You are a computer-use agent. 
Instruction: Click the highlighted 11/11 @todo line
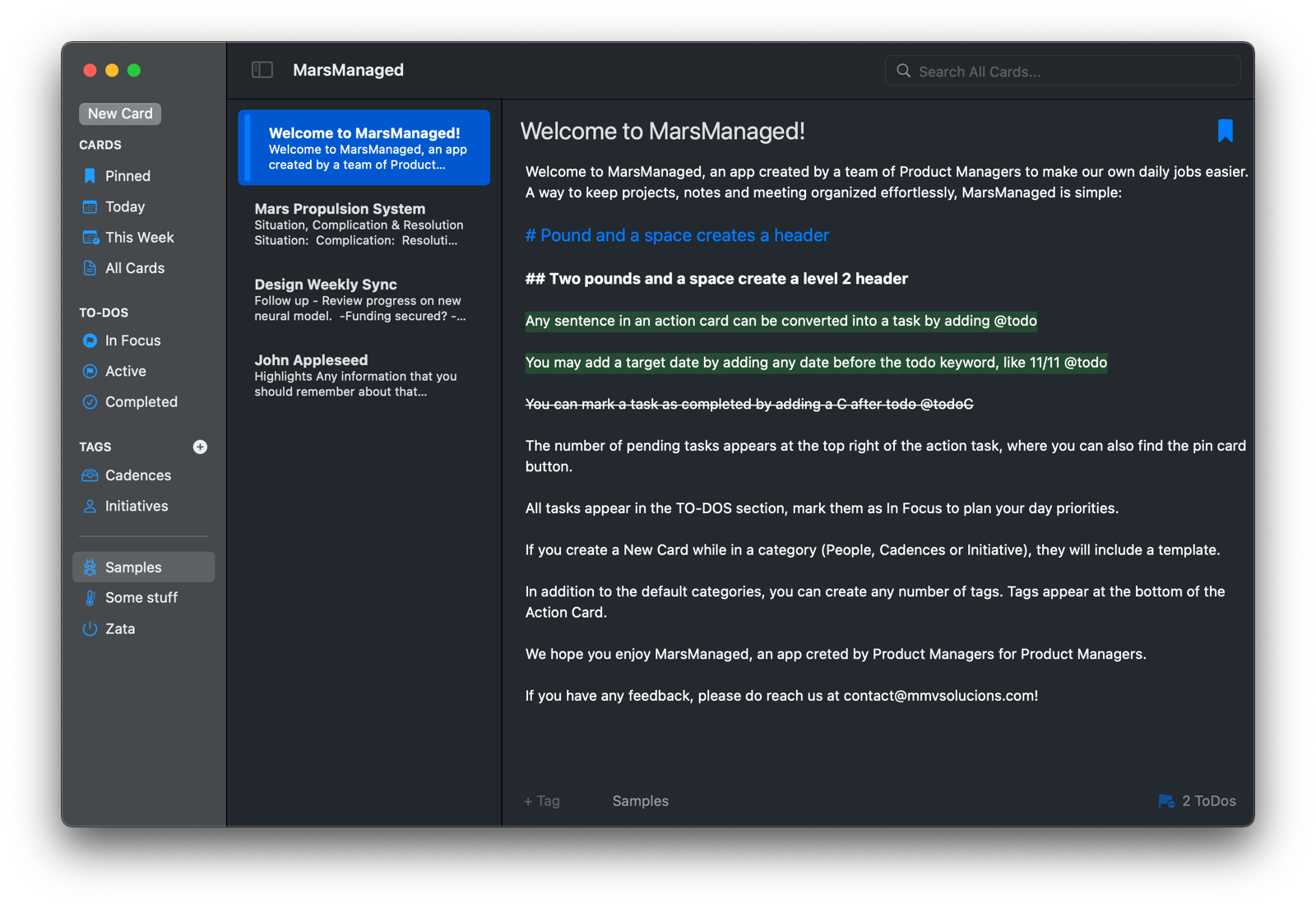[816, 363]
